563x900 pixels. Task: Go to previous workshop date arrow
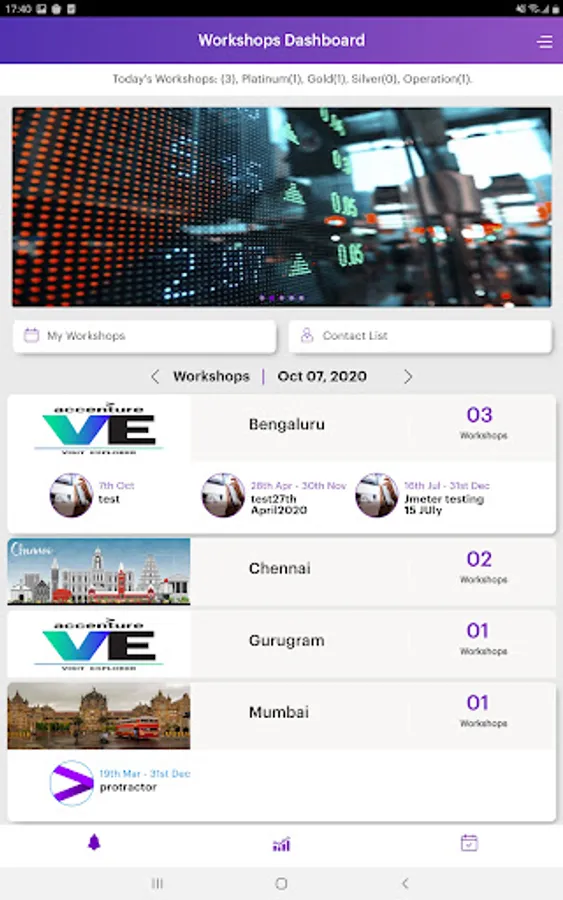pos(155,377)
